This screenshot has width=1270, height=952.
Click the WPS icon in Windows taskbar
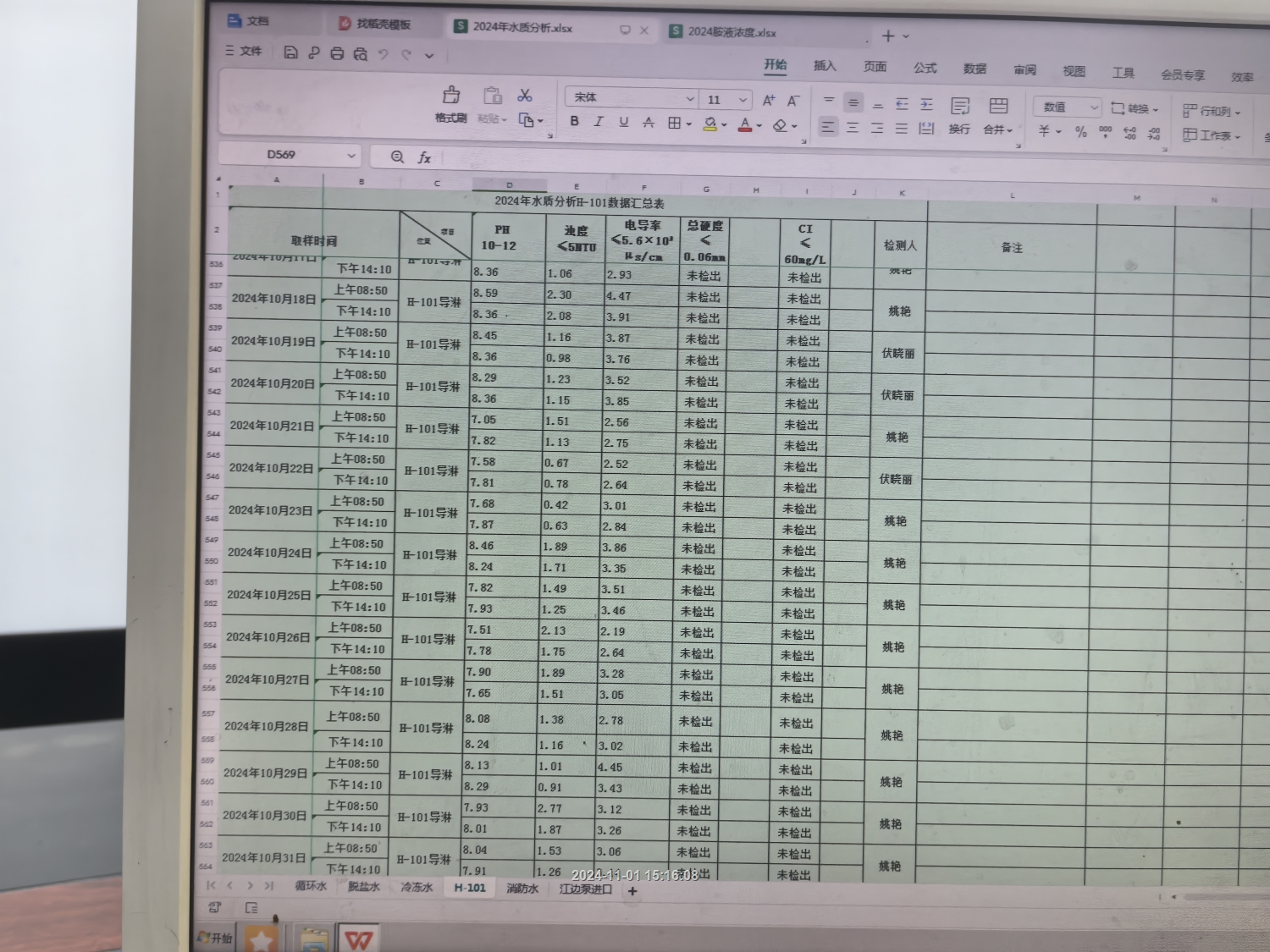359,939
